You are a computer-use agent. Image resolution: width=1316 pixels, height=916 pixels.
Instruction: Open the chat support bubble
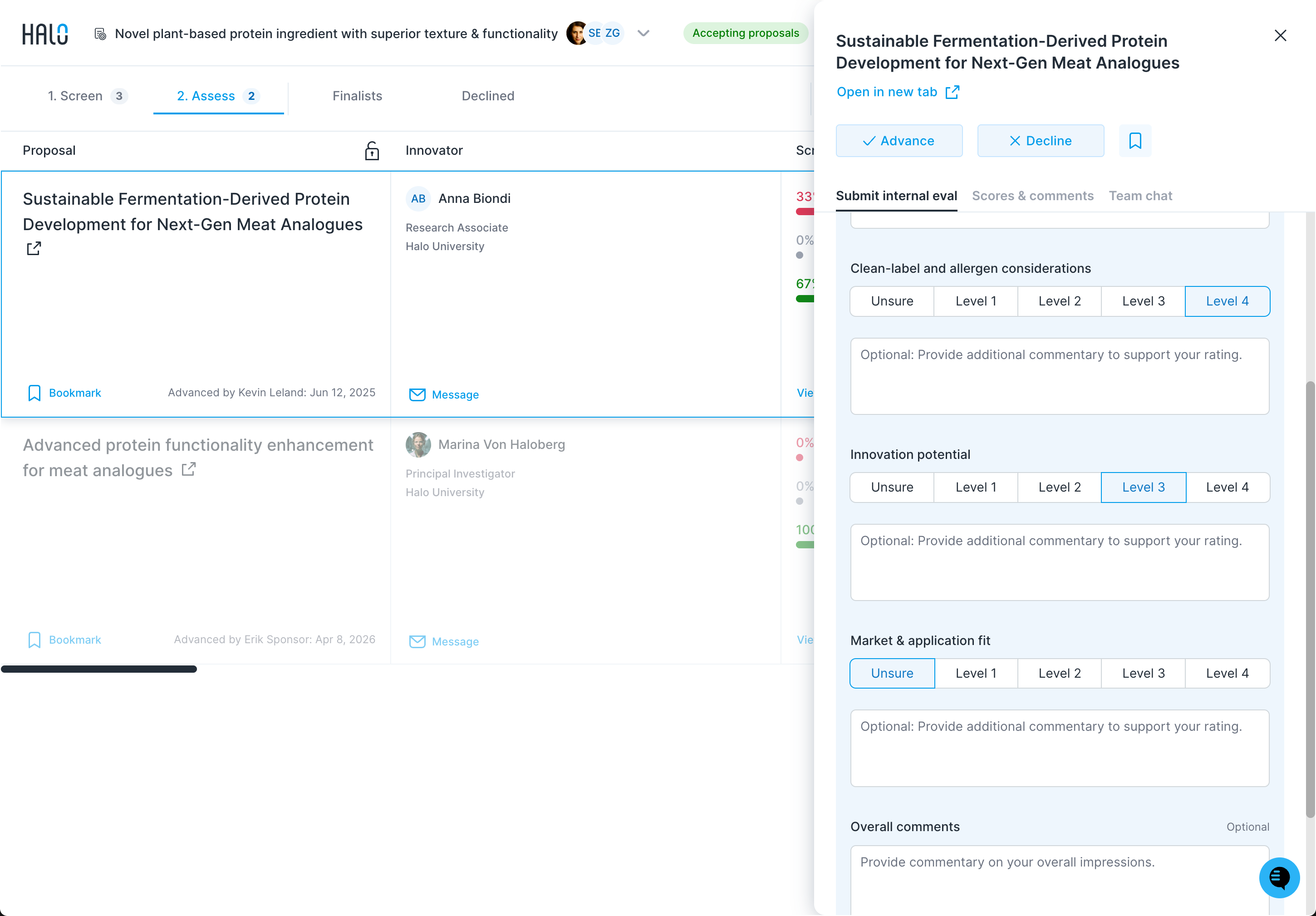coord(1279,877)
